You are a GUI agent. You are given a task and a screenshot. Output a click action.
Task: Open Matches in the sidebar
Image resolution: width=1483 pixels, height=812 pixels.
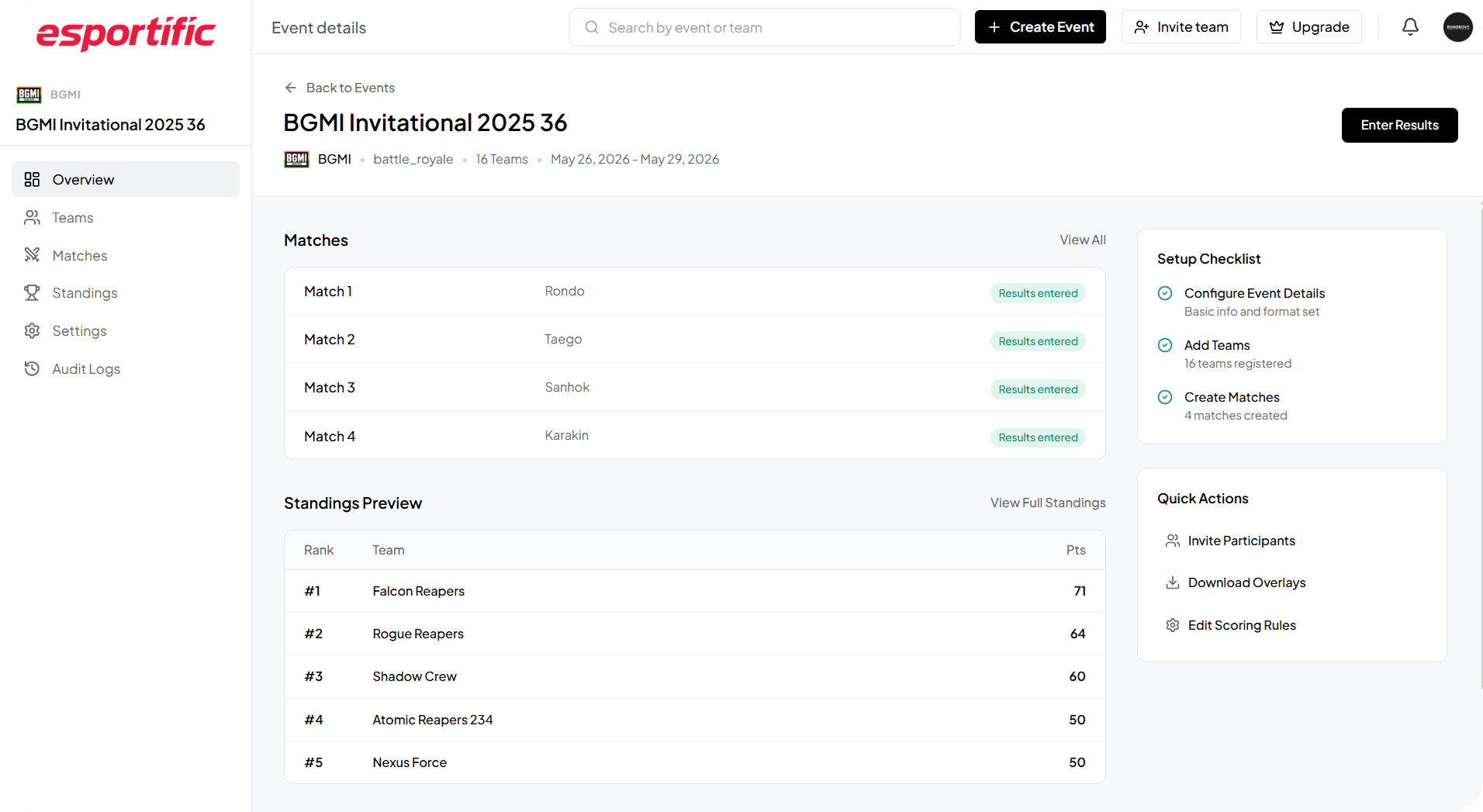[126, 255]
